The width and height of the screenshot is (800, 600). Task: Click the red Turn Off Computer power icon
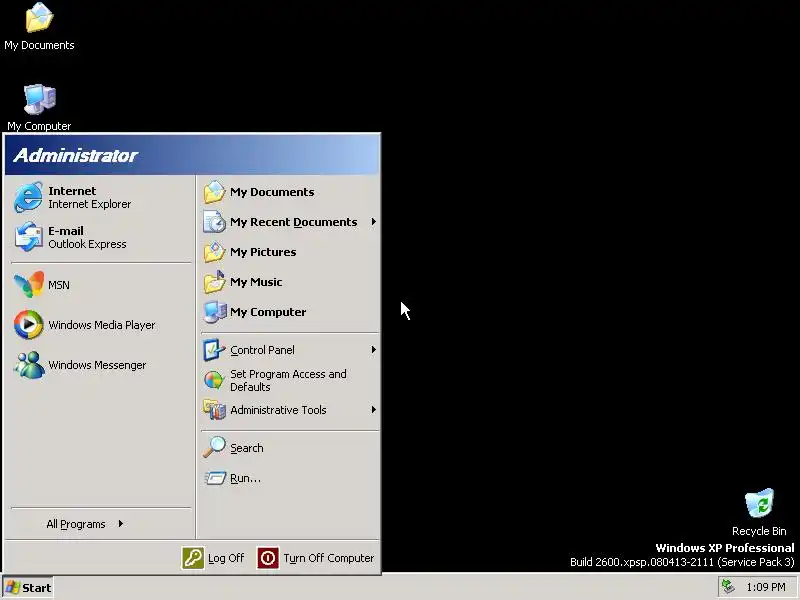[x=268, y=558]
